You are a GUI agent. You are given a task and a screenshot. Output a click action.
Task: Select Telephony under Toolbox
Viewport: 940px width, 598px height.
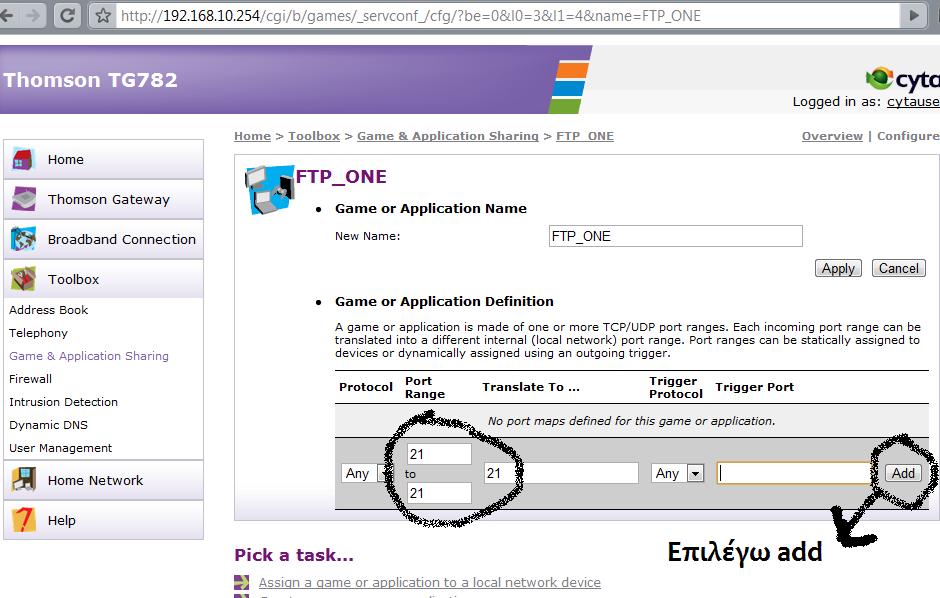tap(38, 333)
